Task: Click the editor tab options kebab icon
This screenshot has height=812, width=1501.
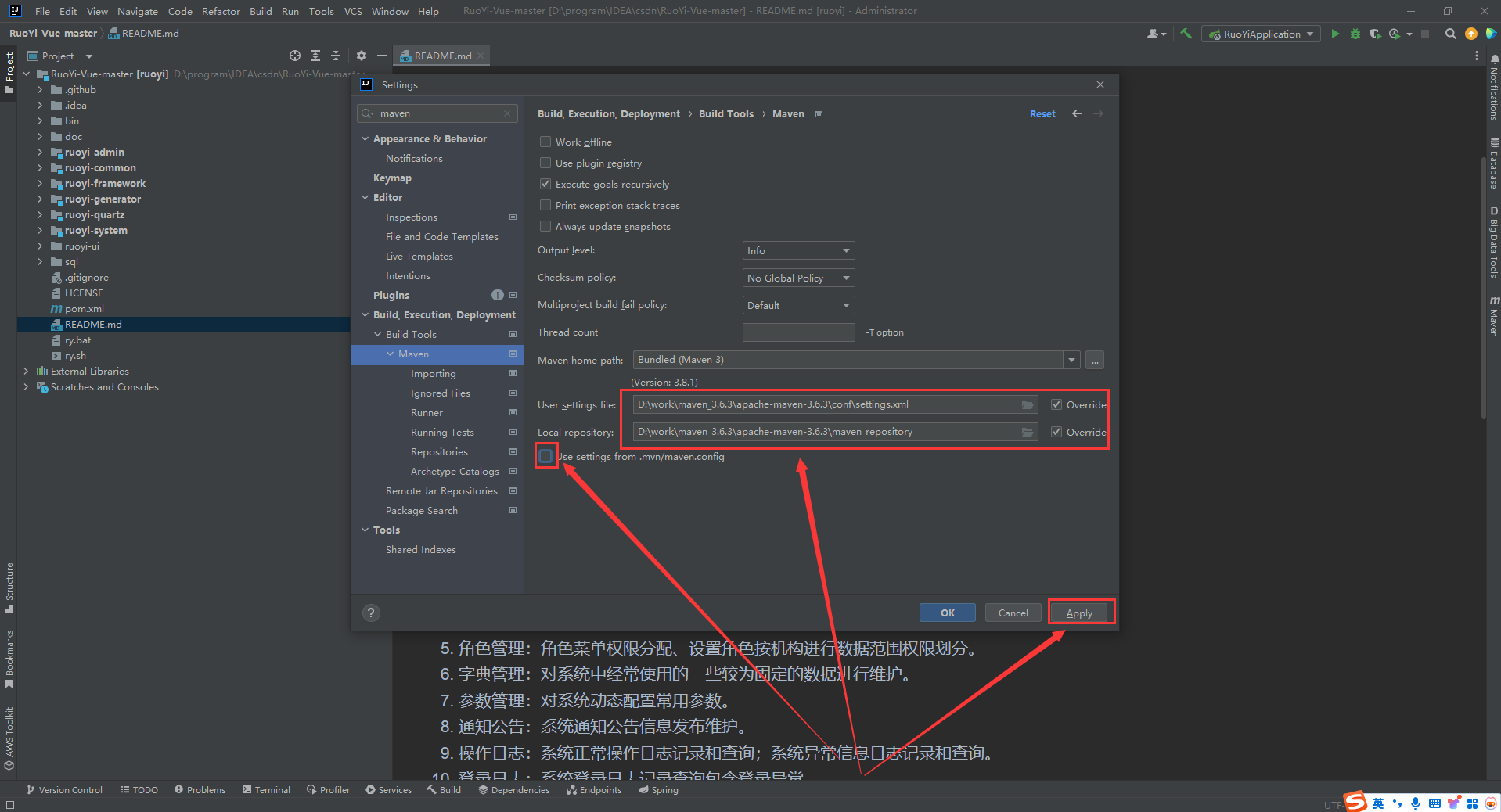Action: (1476, 56)
